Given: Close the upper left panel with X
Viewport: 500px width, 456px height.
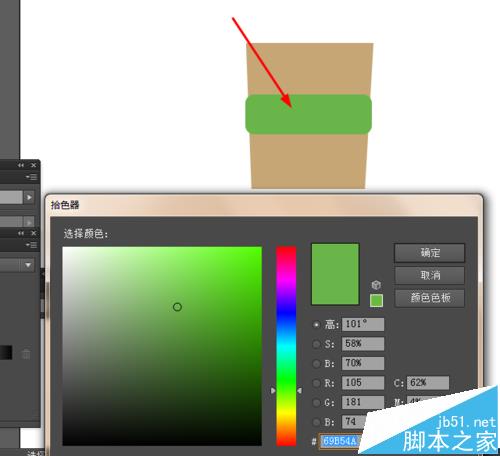Looking at the screenshot, I should click(x=33, y=165).
